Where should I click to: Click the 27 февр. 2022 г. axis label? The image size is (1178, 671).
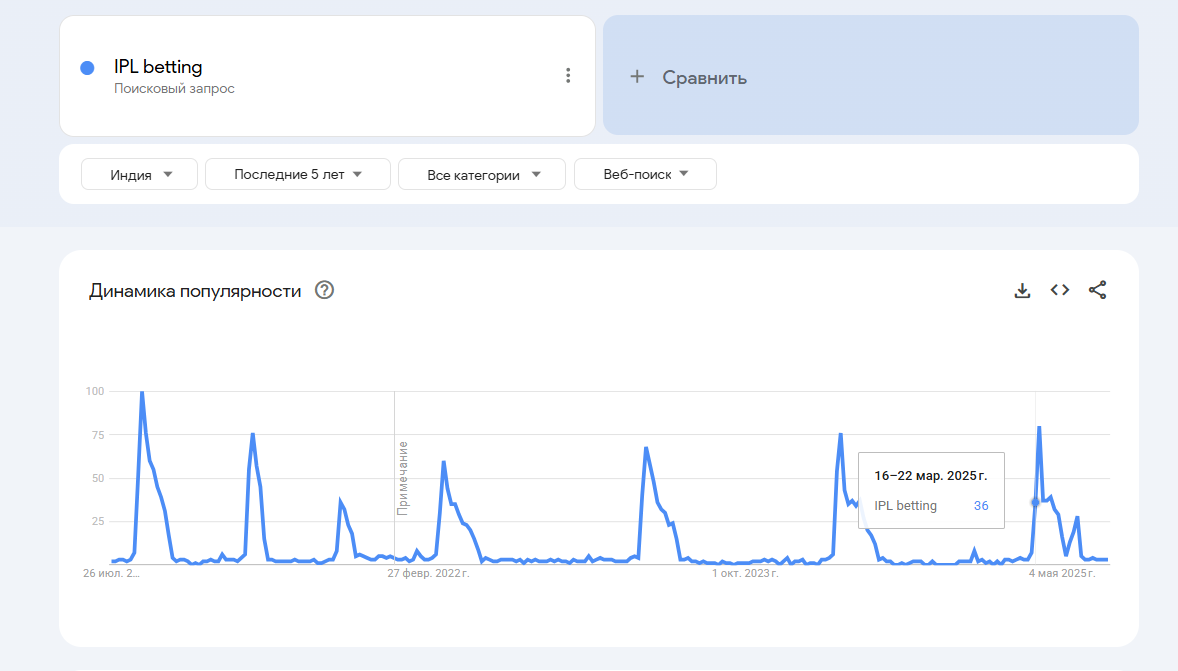point(428,573)
